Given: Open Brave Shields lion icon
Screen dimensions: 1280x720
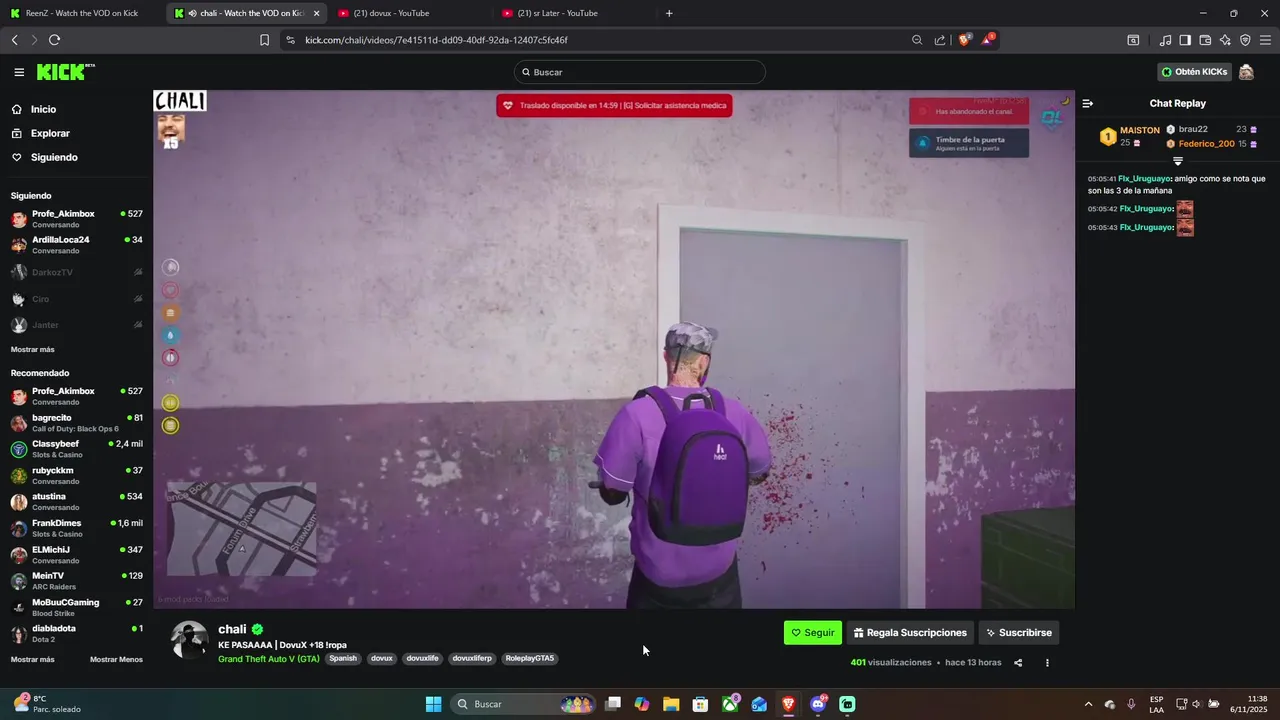Looking at the screenshot, I should click(x=965, y=40).
